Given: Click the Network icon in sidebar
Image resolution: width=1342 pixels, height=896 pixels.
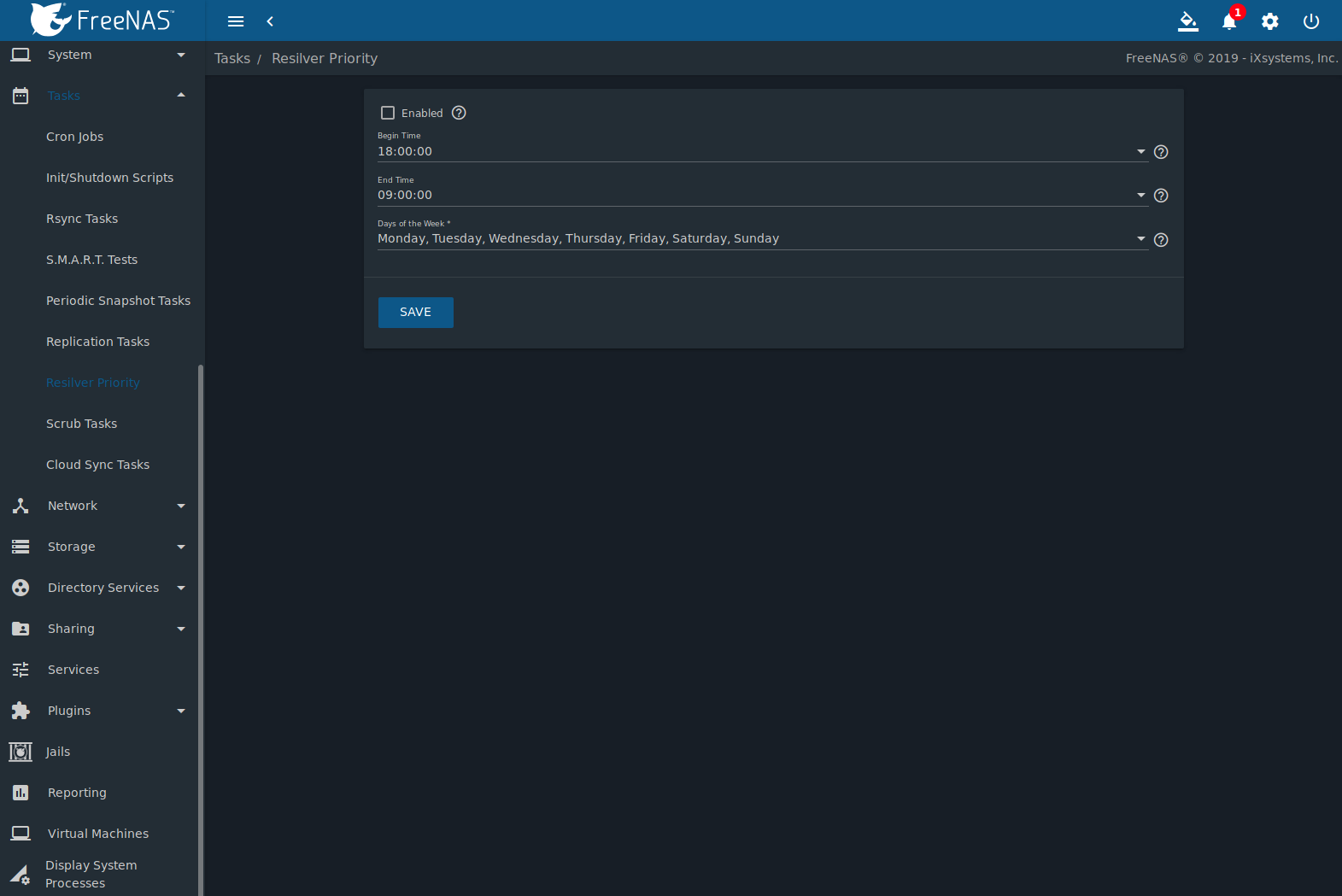Looking at the screenshot, I should click(x=21, y=506).
